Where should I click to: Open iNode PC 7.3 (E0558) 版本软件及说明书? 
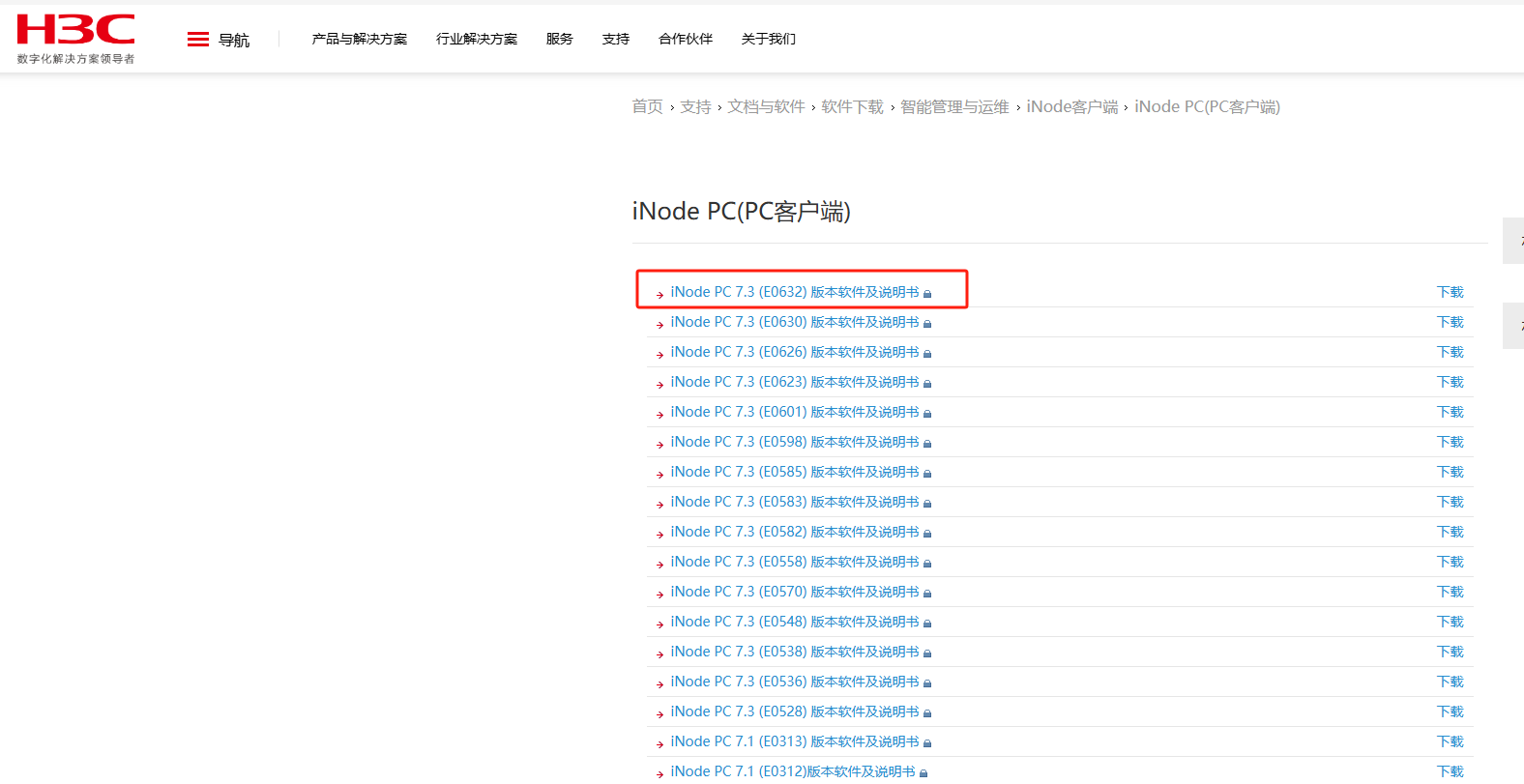click(795, 562)
